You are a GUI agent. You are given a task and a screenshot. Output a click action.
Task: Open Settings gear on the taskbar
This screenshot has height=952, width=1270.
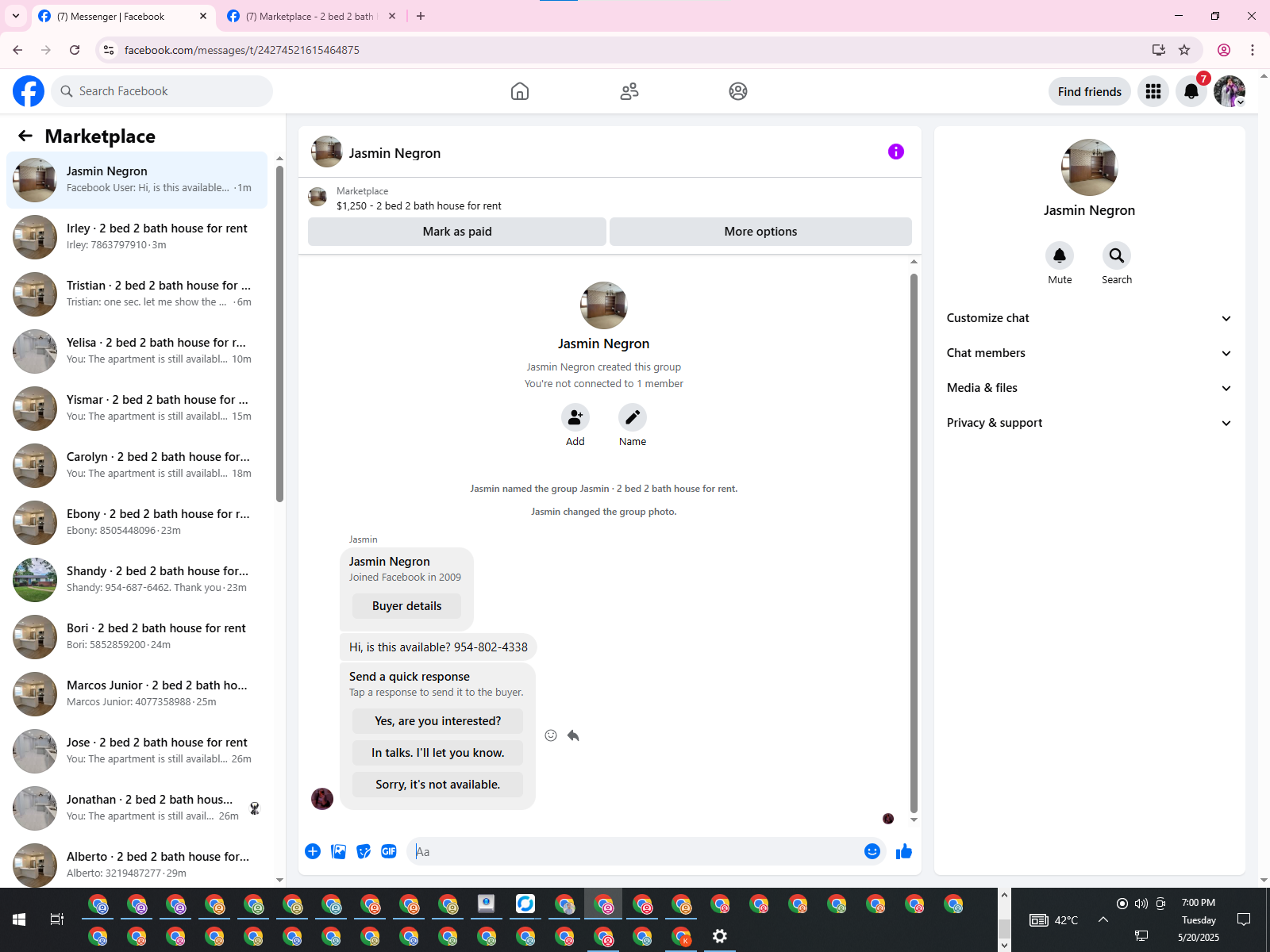pyautogui.click(x=720, y=936)
